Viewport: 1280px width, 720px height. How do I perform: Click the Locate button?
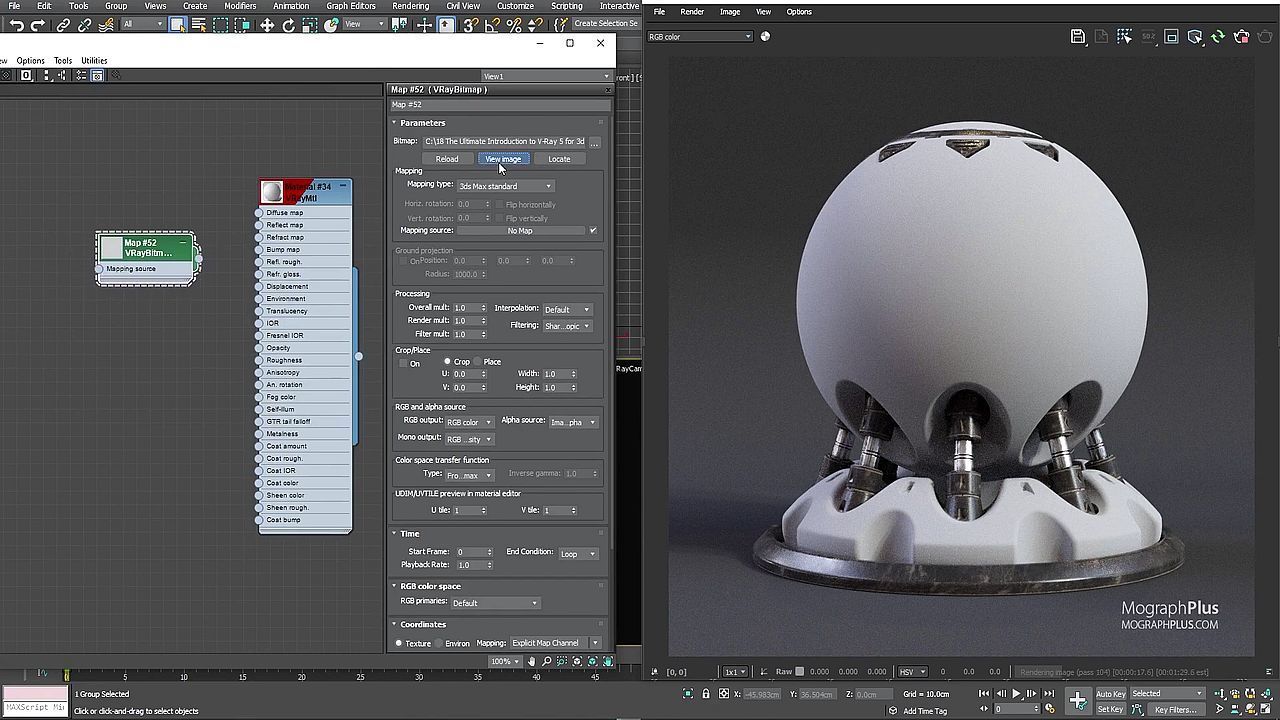[559, 159]
